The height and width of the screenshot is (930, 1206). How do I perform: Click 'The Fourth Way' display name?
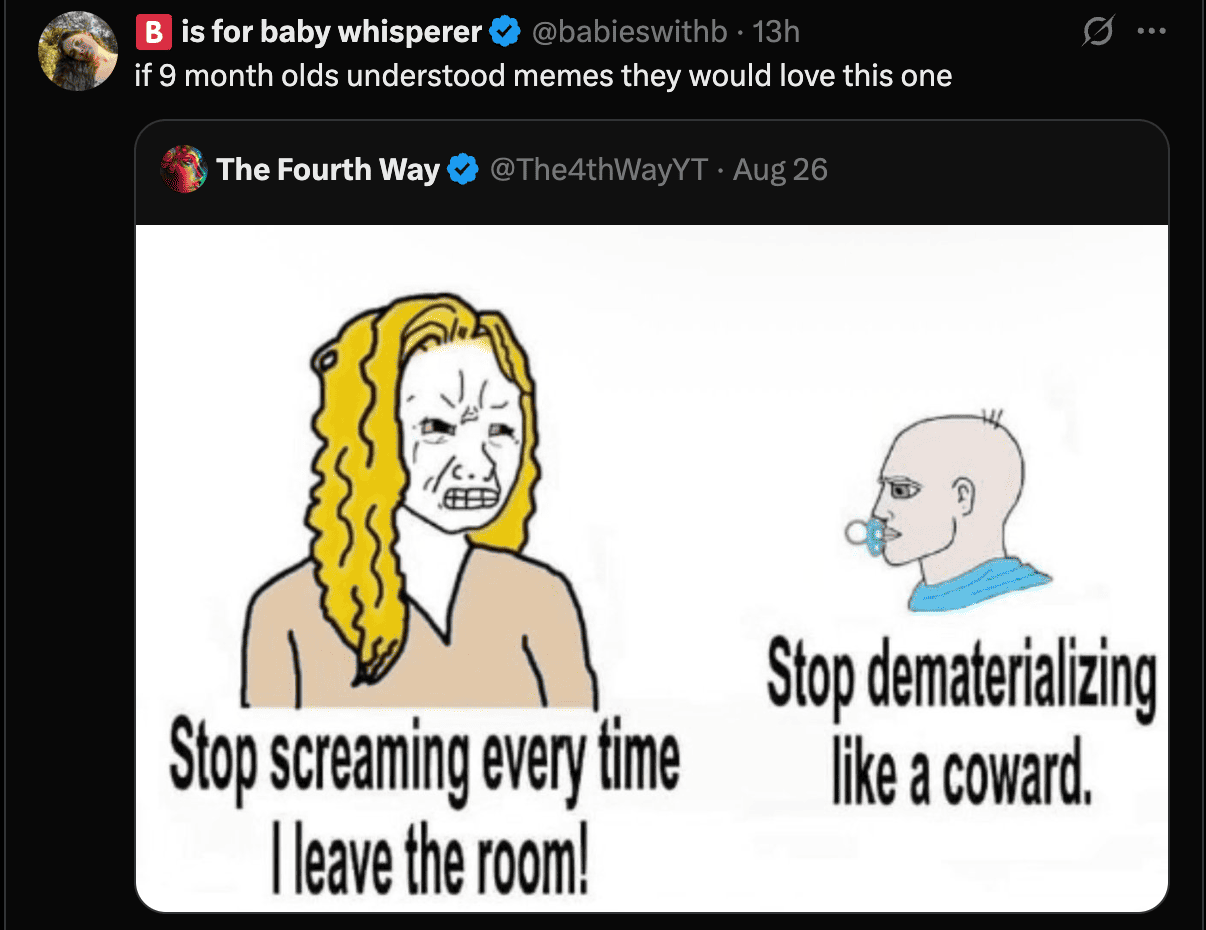tap(328, 170)
